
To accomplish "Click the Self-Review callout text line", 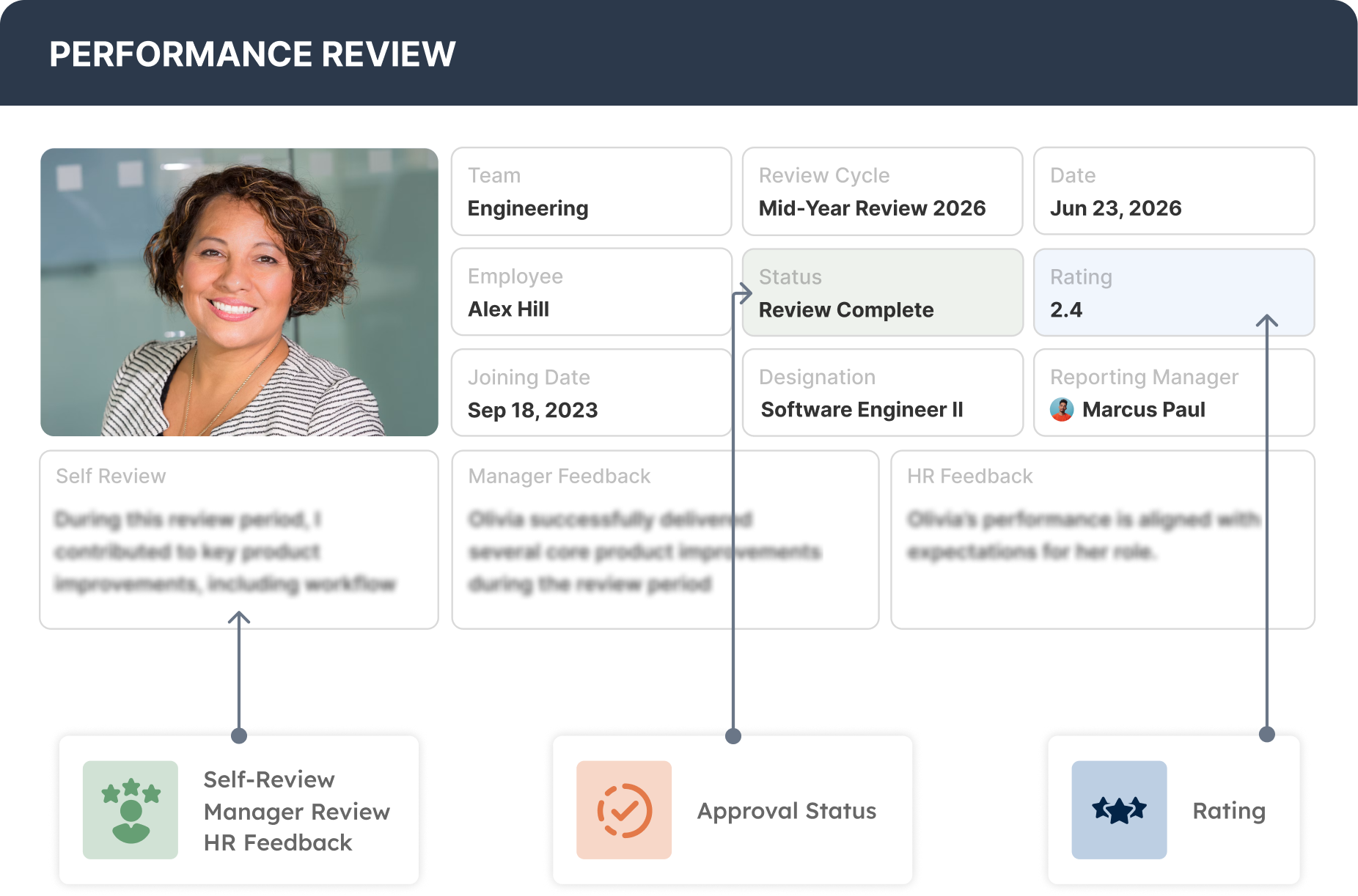I will point(269,779).
